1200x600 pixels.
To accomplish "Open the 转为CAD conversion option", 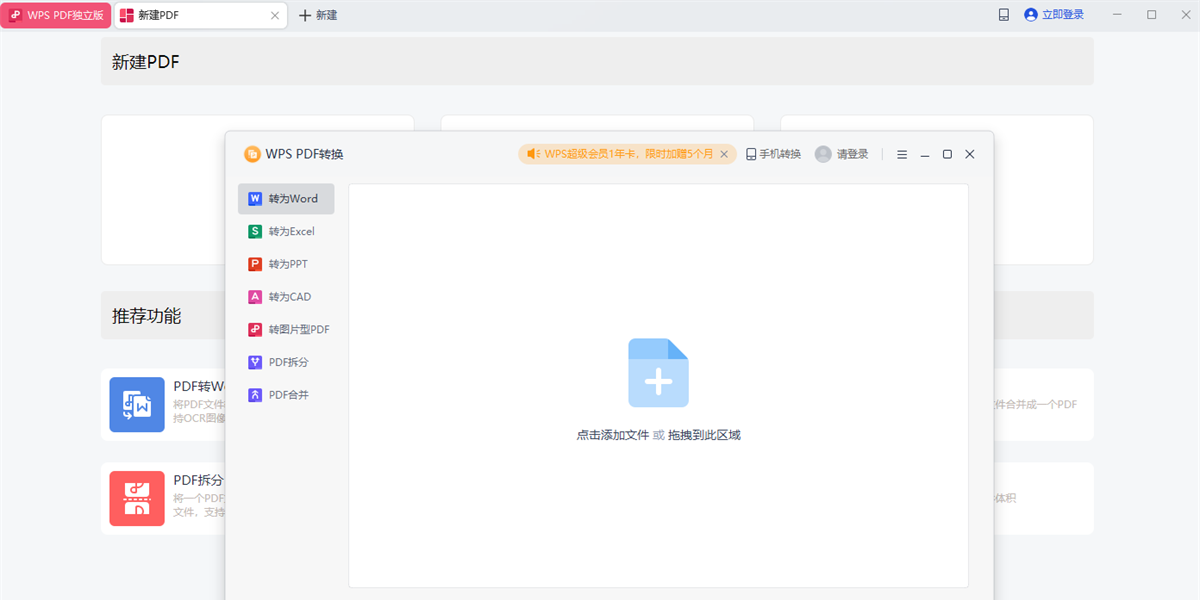I will 286,297.
